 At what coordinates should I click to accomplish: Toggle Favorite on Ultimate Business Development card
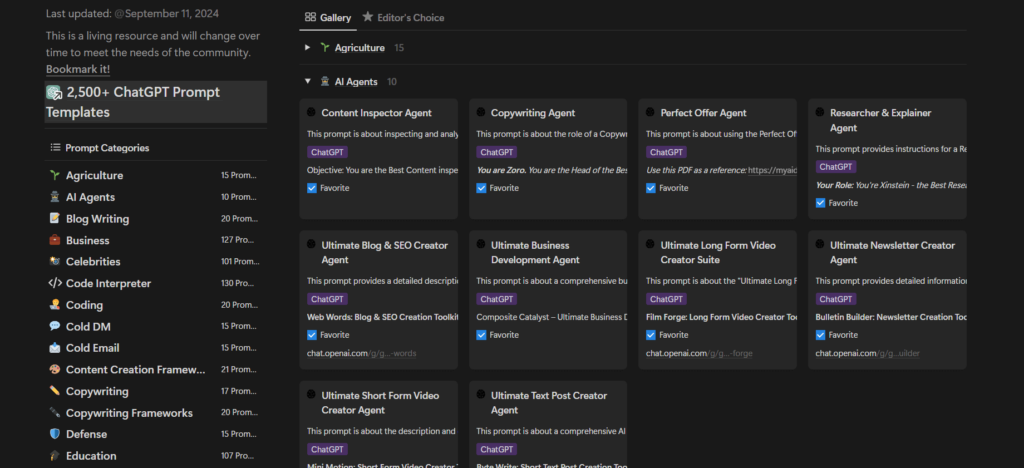pos(481,335)
